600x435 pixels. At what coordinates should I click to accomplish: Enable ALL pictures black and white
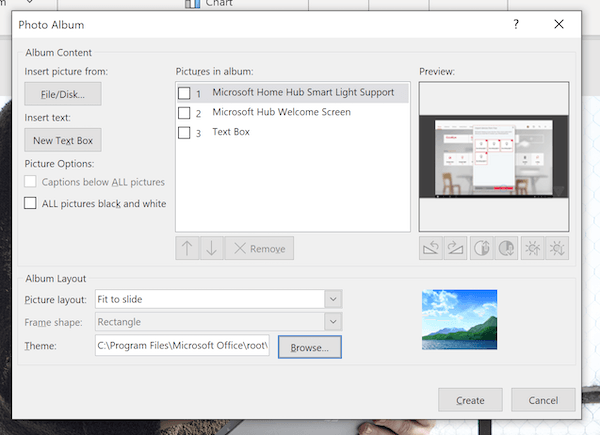30,203
